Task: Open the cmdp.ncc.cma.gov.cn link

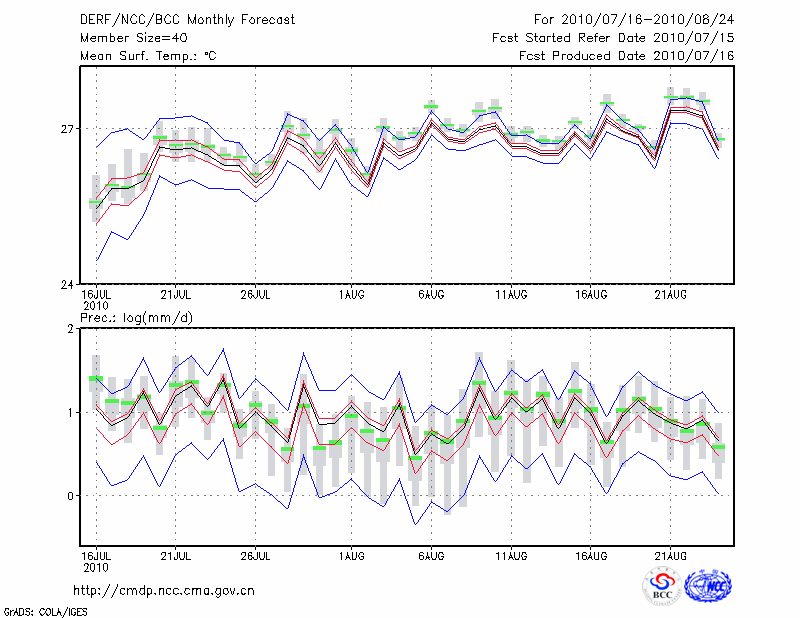Action: coord(164,591)
